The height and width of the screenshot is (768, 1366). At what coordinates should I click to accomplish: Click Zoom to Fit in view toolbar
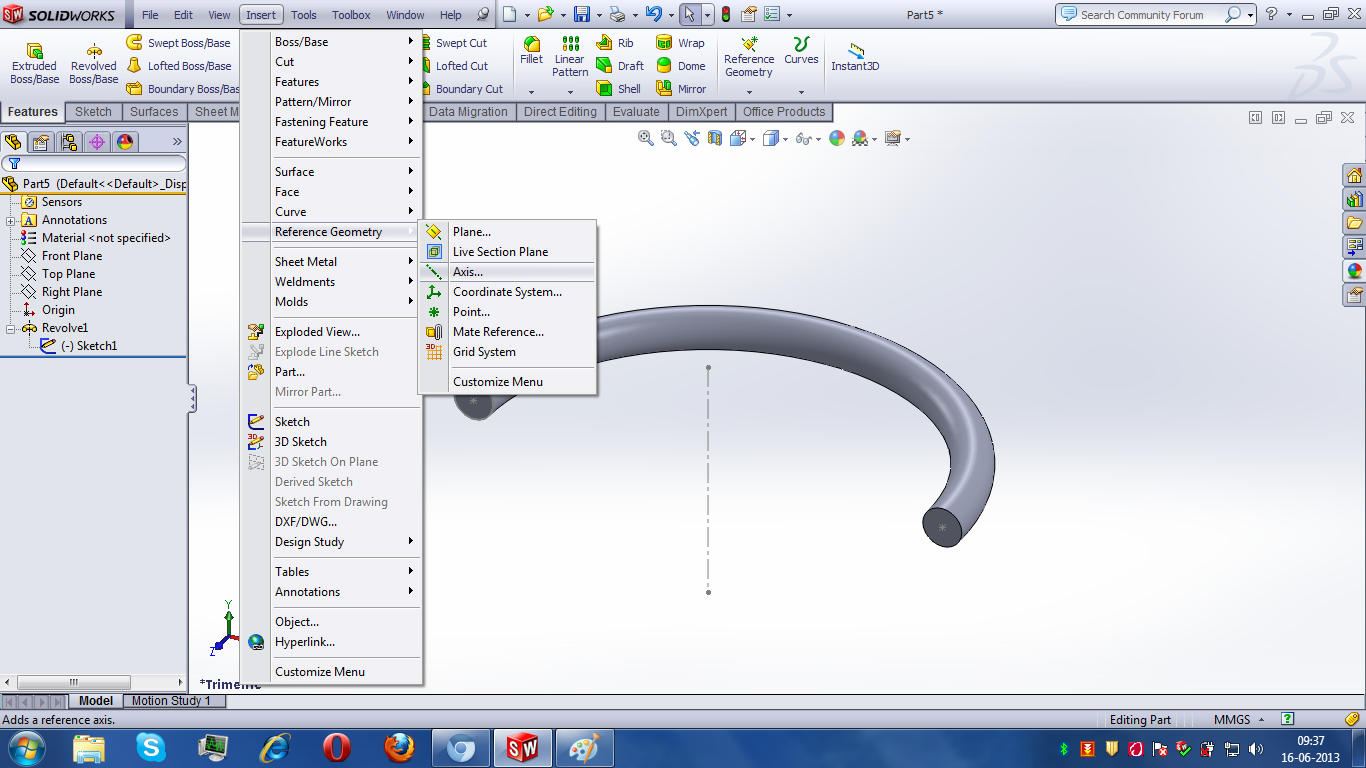click(647, 139)
